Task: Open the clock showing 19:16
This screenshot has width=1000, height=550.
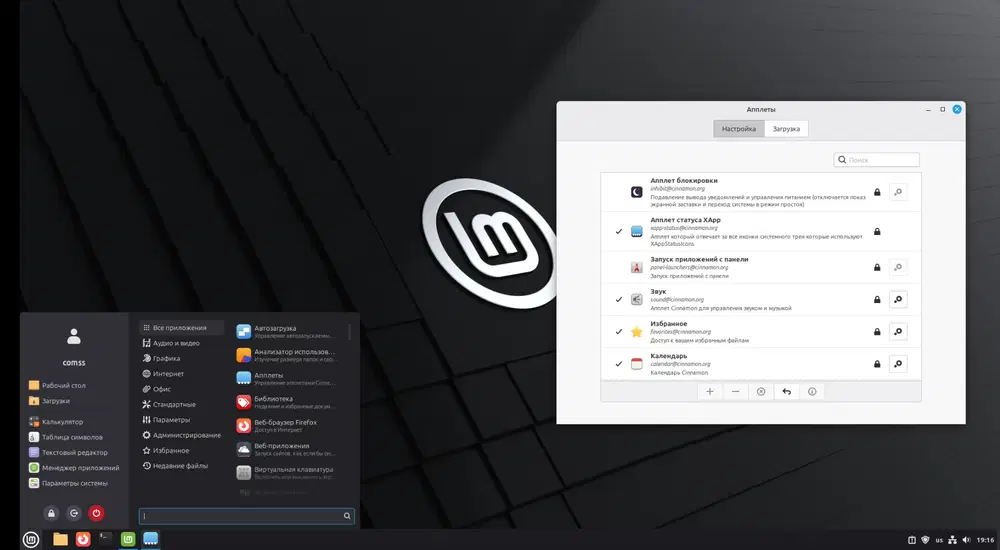Action: click(x=986, y=540)
